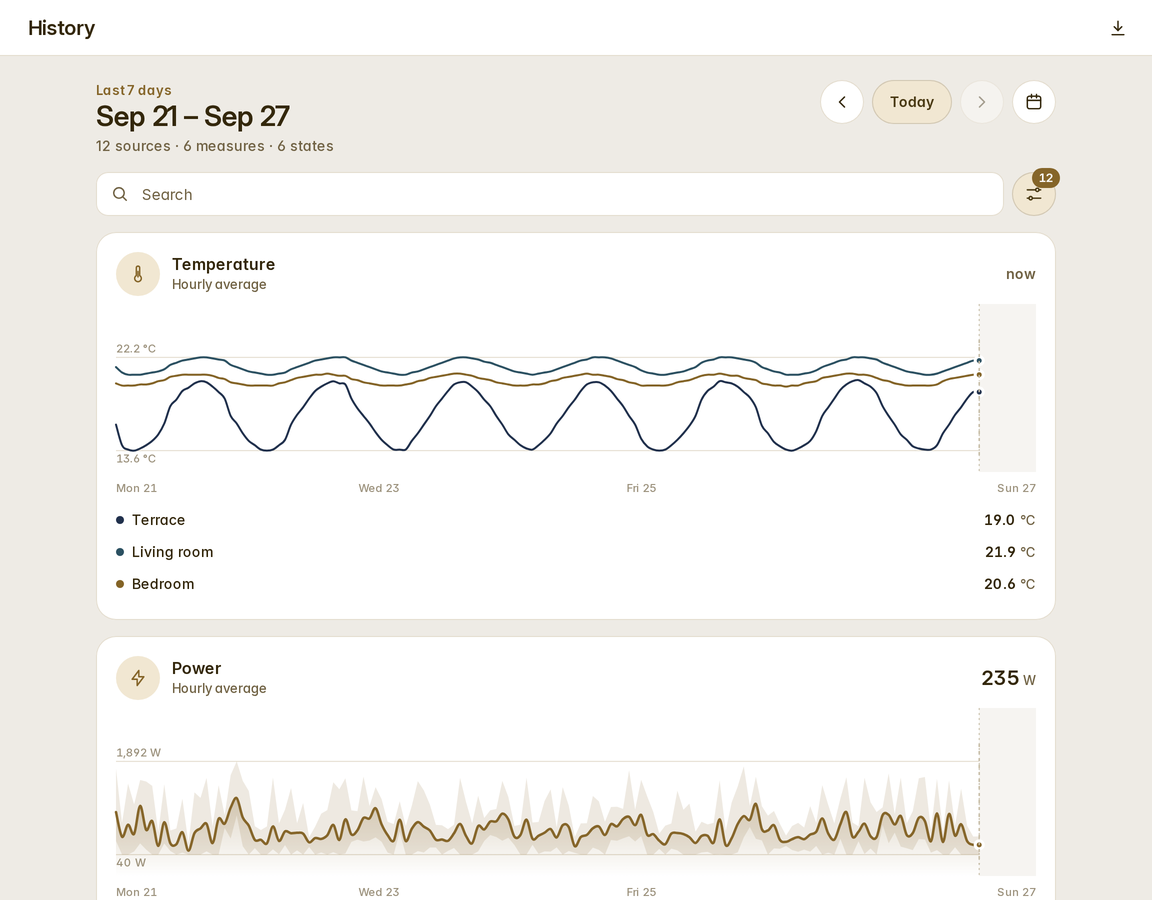Viewport: 1152px width, 900px height.
Task: Click Terrace navy color dot
Action: [x=120, y=520]
